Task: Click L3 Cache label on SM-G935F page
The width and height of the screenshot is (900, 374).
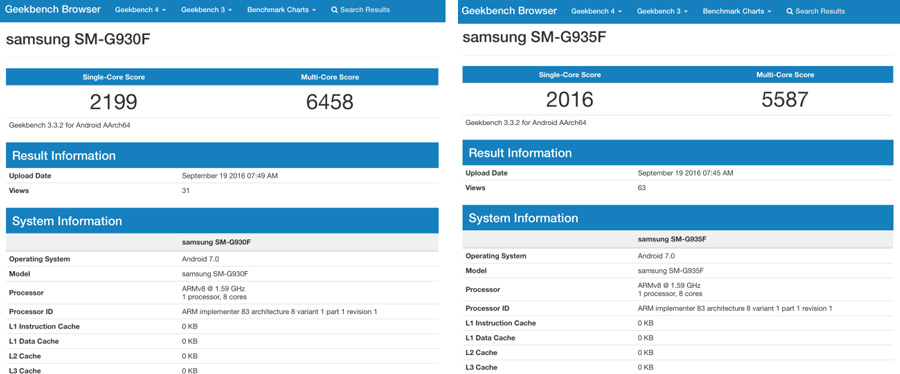Action: pyautogui.click(x=481, y=367)
